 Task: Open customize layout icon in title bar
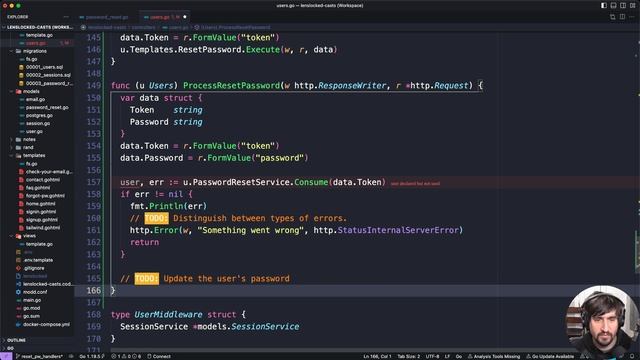tap(632, 5)
